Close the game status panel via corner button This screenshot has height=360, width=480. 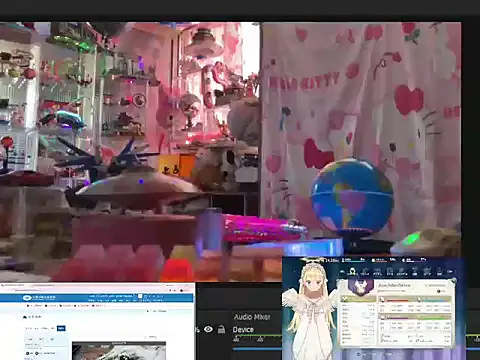tap(453, 282)
